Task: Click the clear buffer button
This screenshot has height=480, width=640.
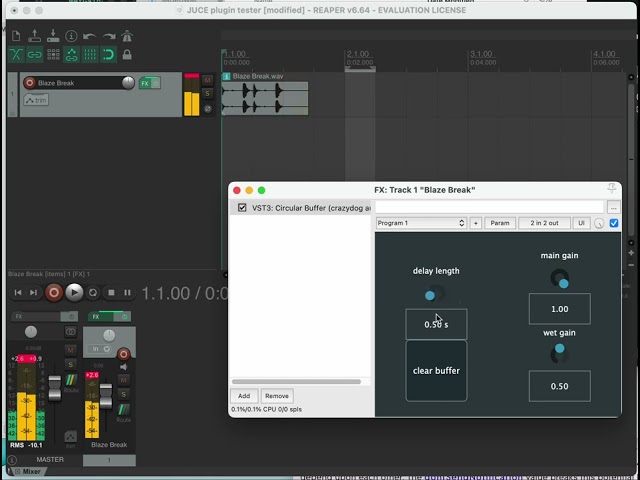Action: click(436, 371)
